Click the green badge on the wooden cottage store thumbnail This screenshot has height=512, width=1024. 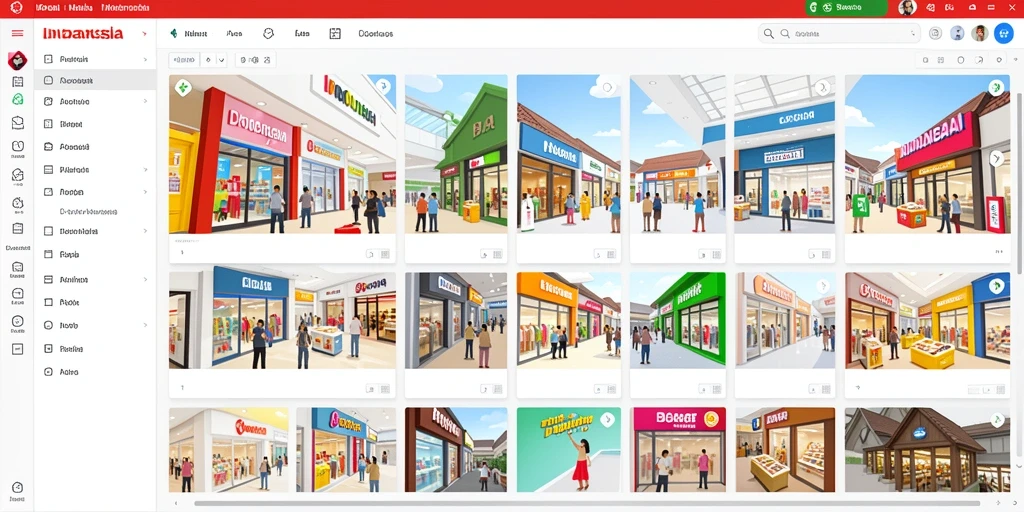[x=997, y=419]
